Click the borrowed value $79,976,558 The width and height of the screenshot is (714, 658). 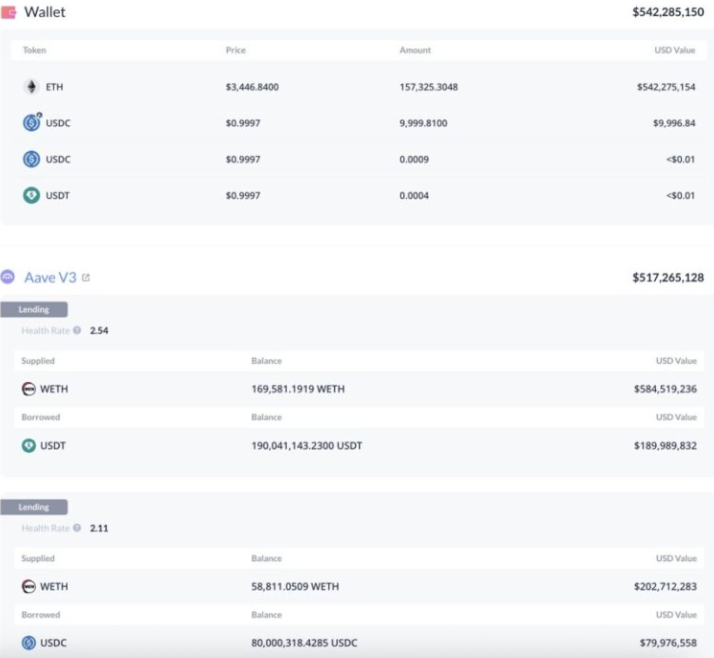(668, 643)
